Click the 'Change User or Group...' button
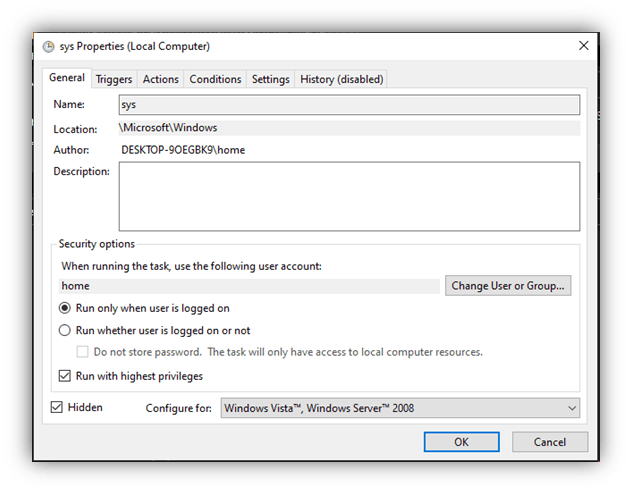 point(509,286)
